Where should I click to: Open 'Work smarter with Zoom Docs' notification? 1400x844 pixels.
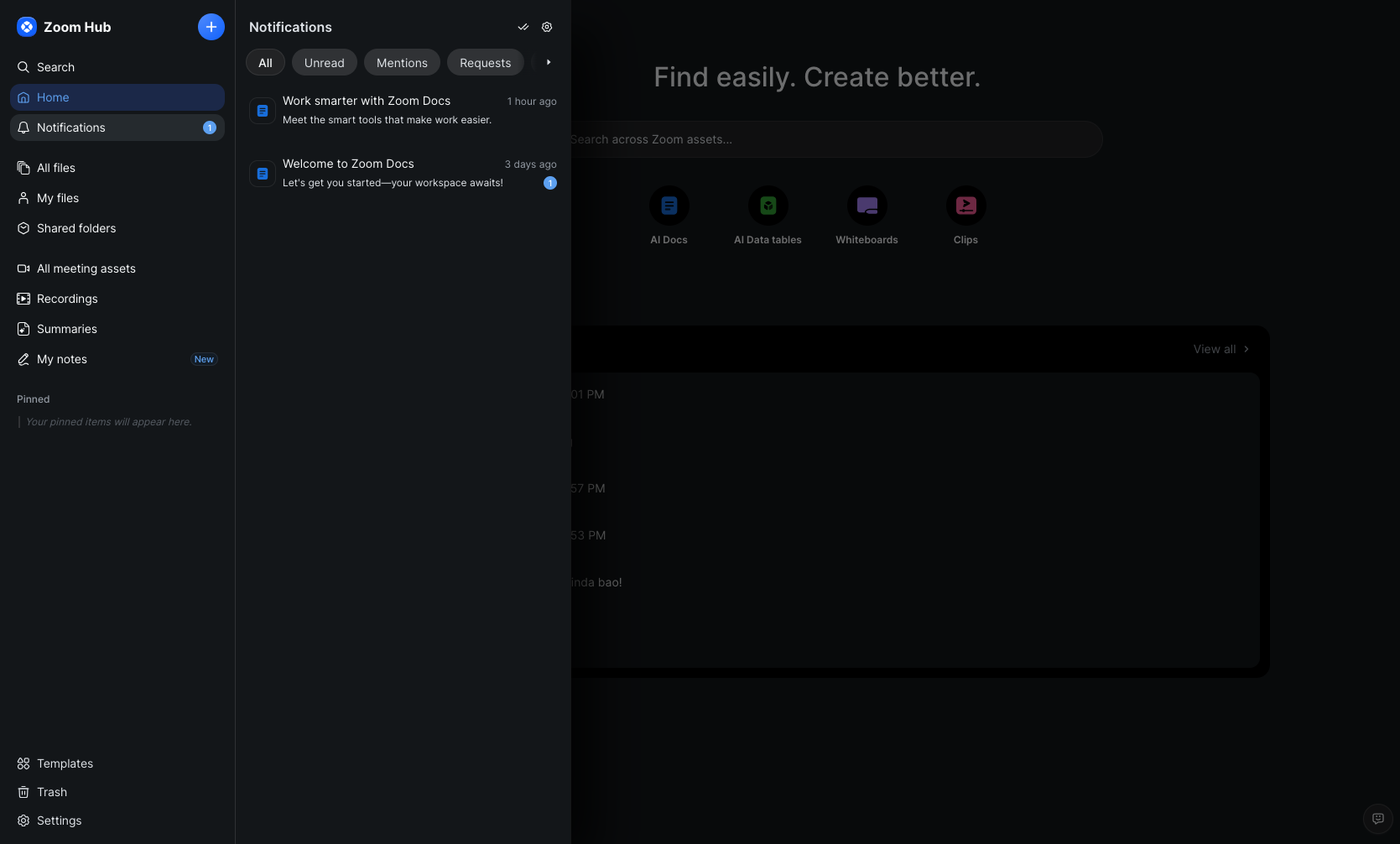click(403, 110)
